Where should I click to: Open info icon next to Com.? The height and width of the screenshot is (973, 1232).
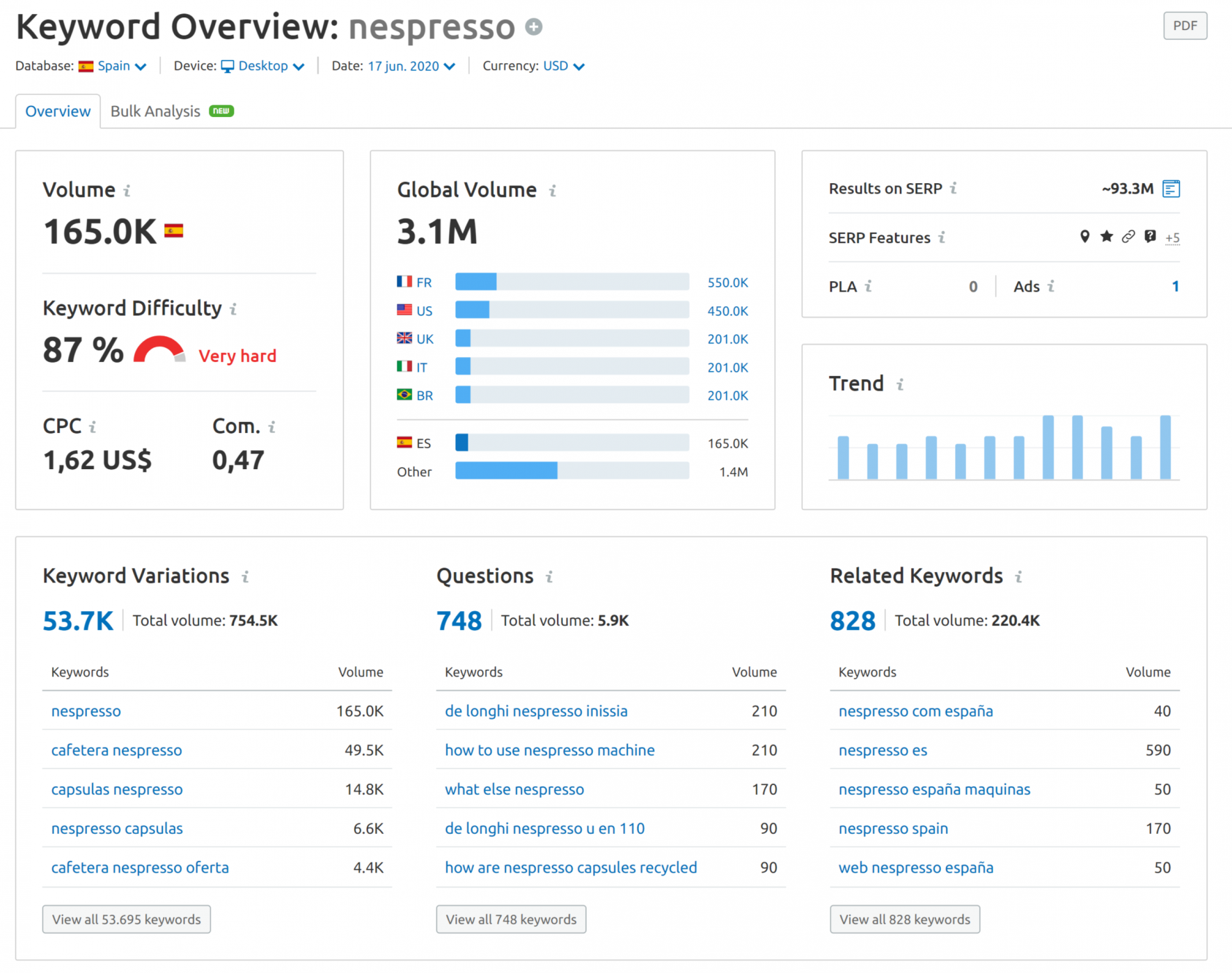272,427
